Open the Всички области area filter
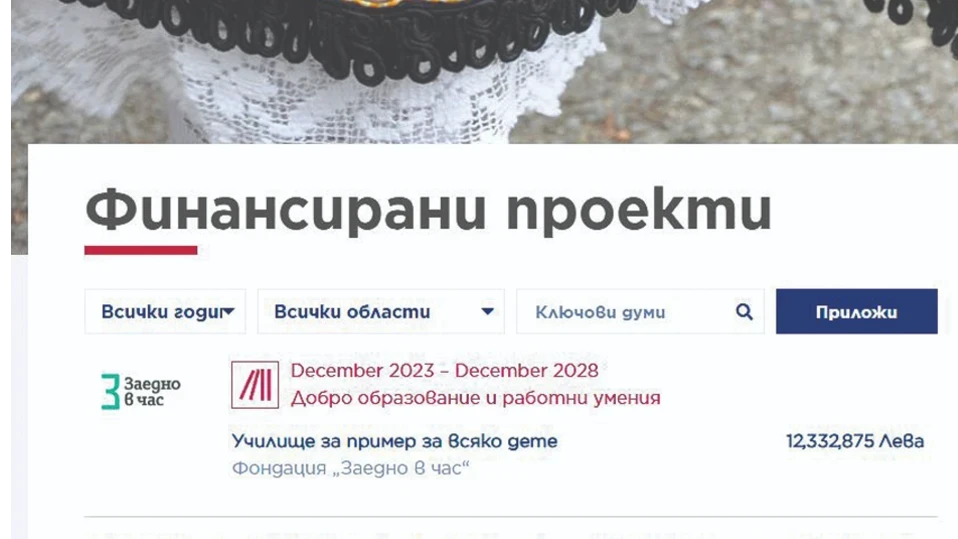 click(x=381, y=312)
